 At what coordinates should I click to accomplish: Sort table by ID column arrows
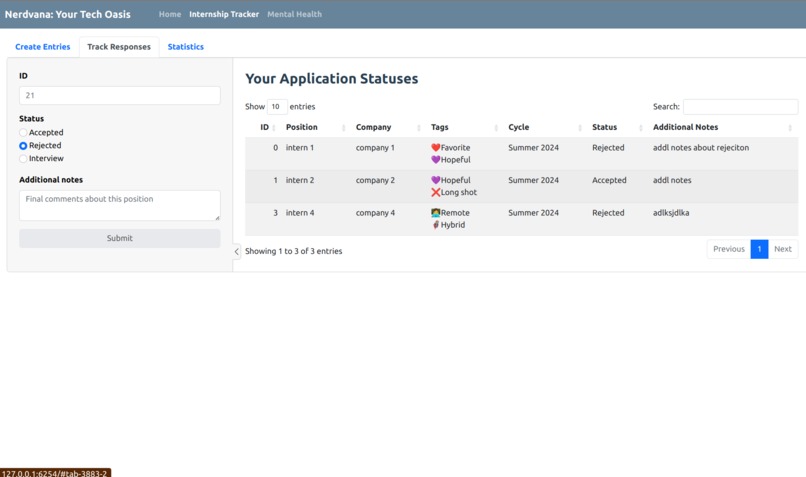273,127
